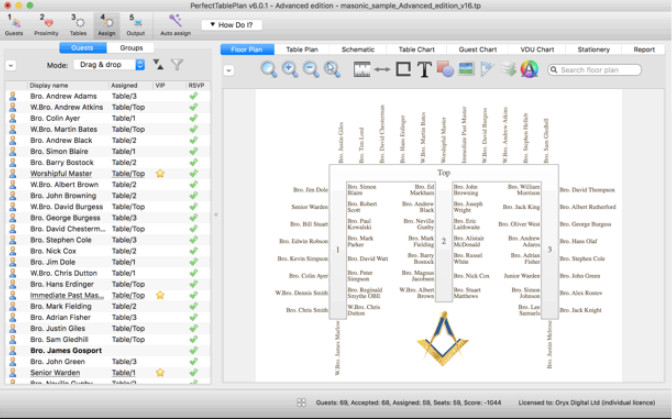Open the Guest Chart tab
Image resolution: width=672 pixels, height=419 pixels.
477,49
